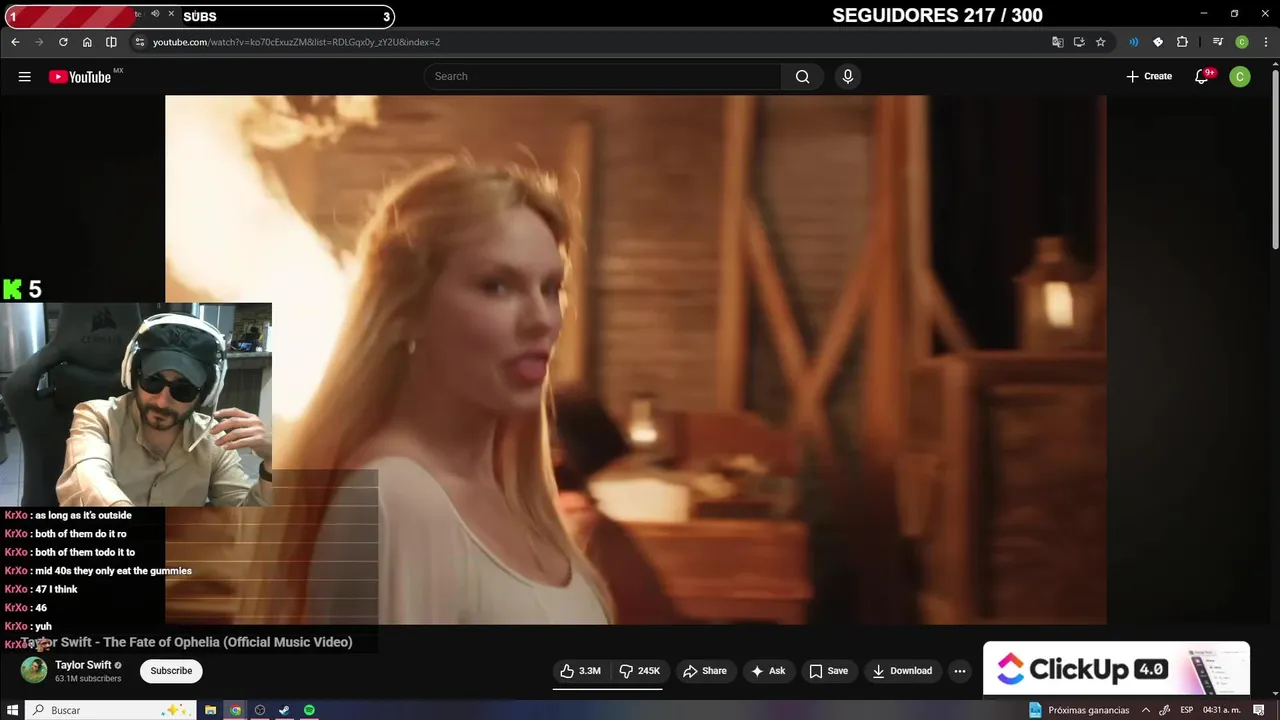Reload the page with the refresh icon
1280x720 pixels.
[x=63, y=42]
